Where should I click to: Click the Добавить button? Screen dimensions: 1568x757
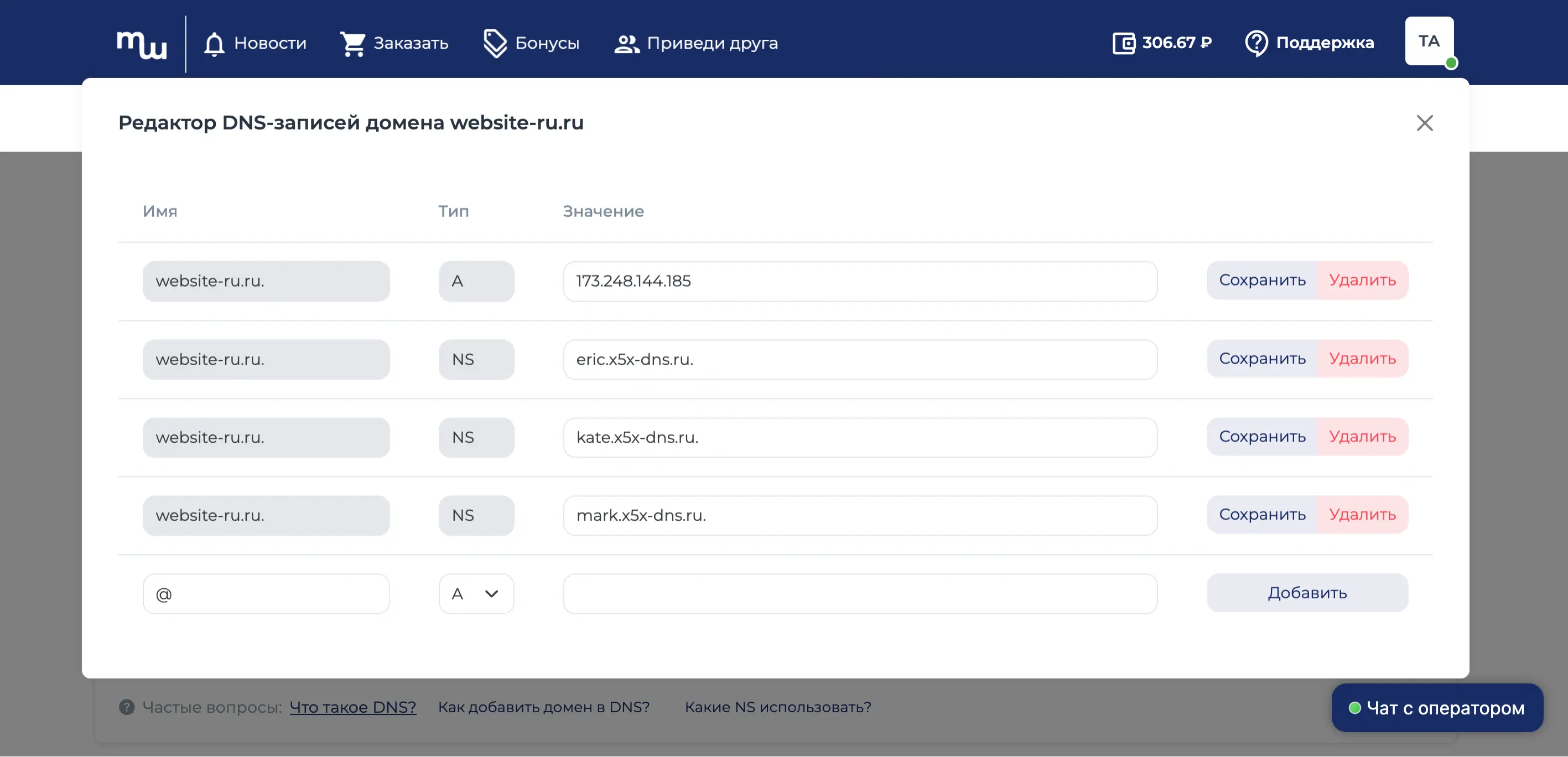pos(1307,593)
